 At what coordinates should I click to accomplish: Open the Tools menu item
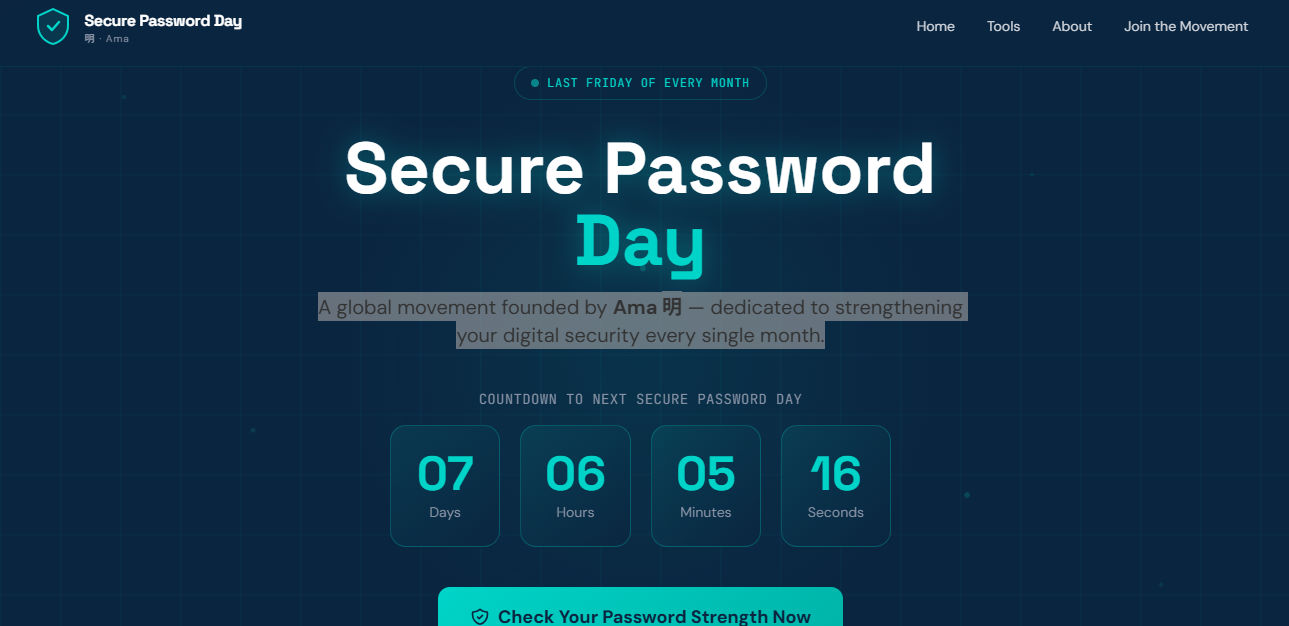(1003, 26)
